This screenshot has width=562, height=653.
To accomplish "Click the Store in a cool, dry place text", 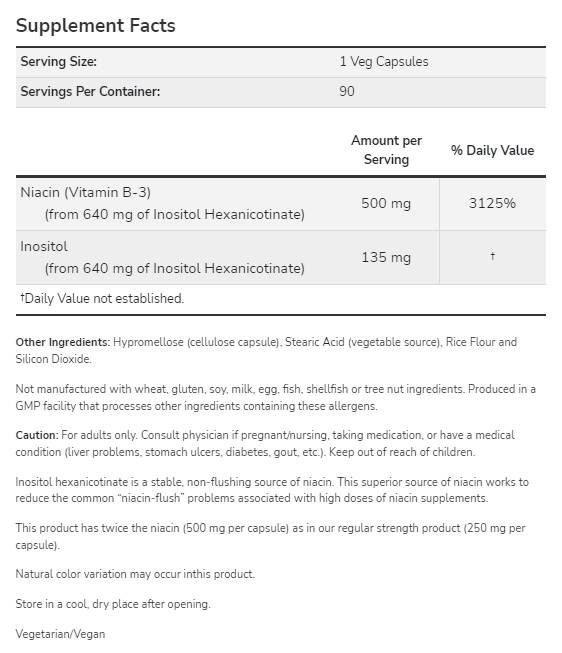I will [x=113, y=604].
